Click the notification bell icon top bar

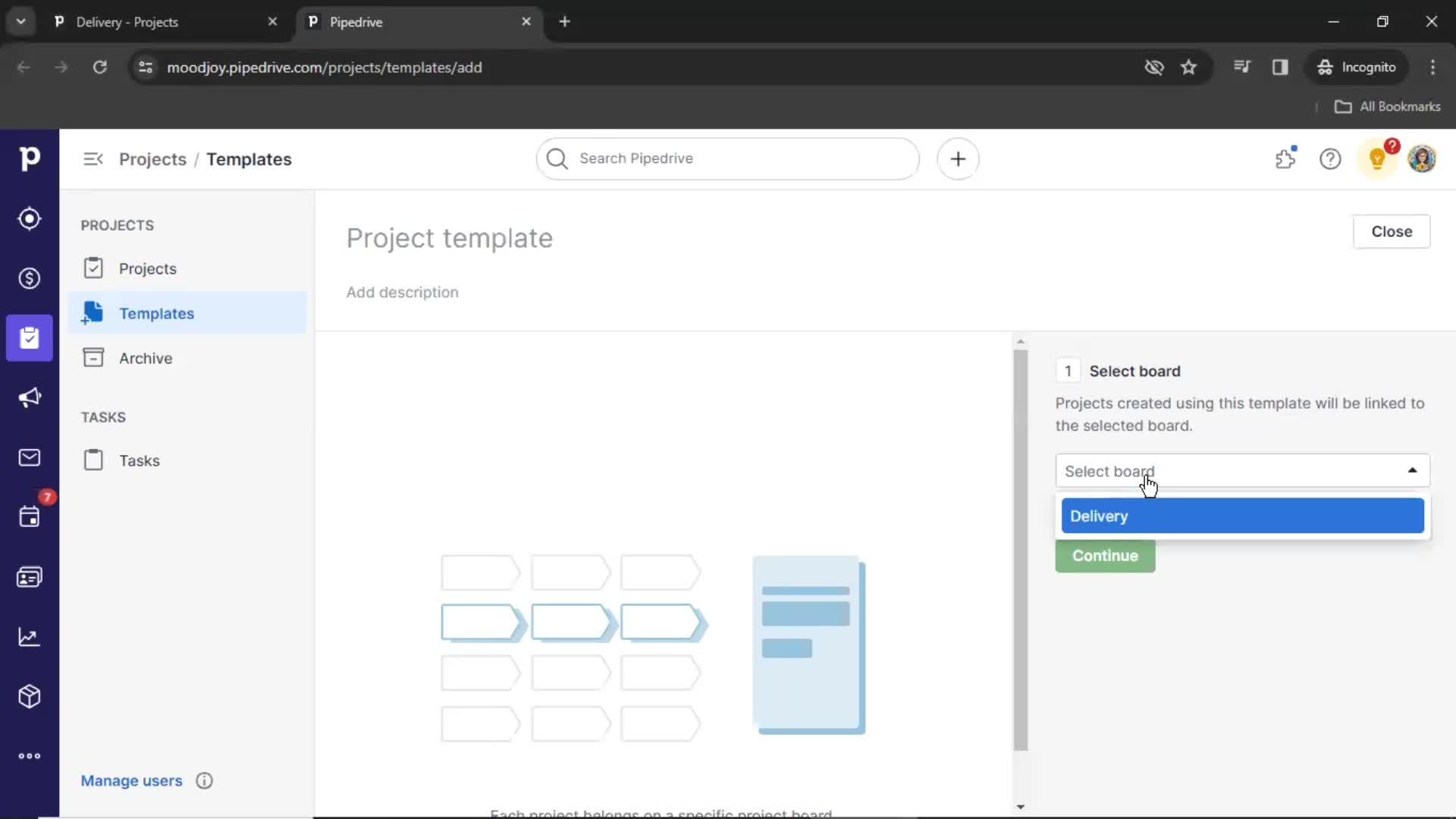point(1377,158)
